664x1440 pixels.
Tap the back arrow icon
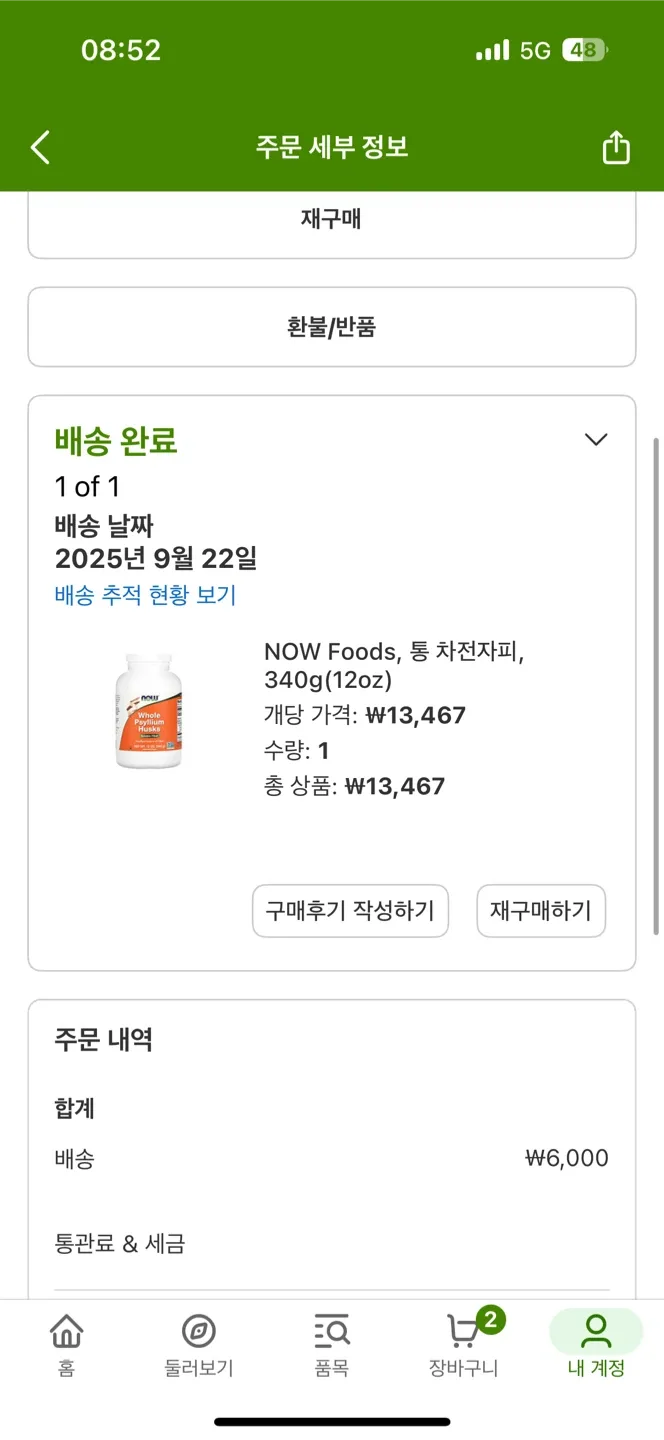(40, 148)
